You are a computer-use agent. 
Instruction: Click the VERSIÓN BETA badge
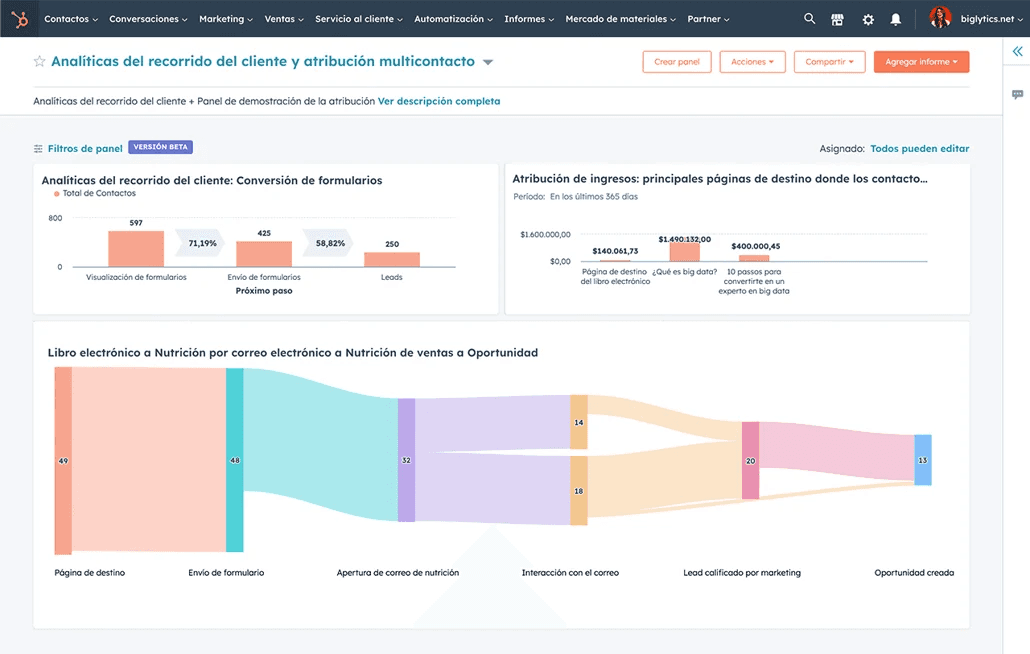160,147
